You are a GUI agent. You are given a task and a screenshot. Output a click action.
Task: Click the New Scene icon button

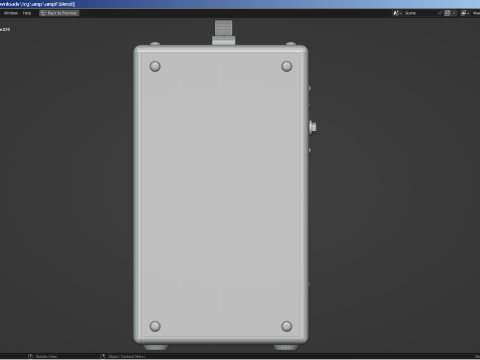pyautogui.click(x=447, y=13)
